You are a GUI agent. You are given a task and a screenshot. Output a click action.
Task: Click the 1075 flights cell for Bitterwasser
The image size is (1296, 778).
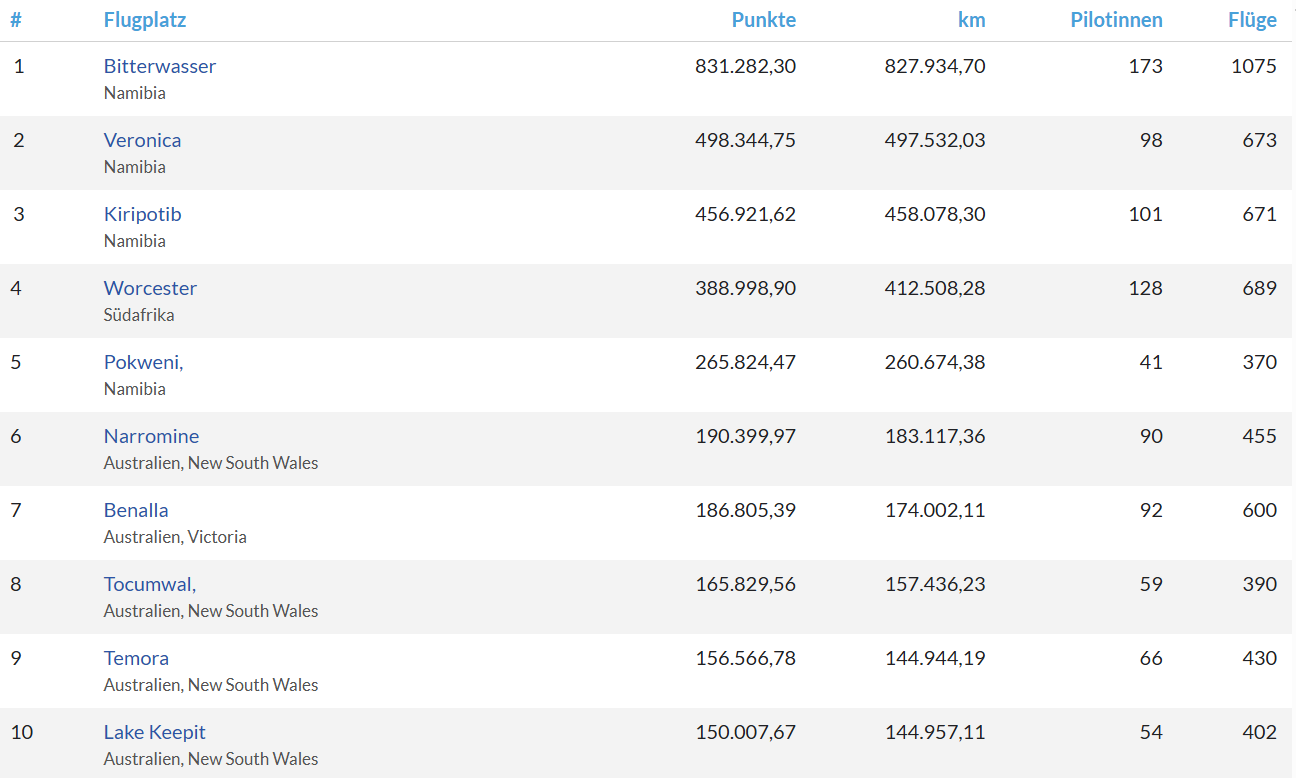coord(1253,66)
